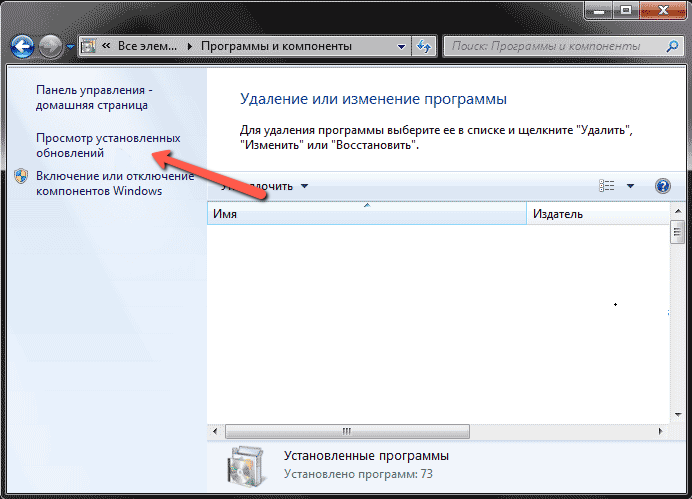Screen dimensions: 692x499
Task: Minimize the Programs and Components window
Action: tap(599, 10)
